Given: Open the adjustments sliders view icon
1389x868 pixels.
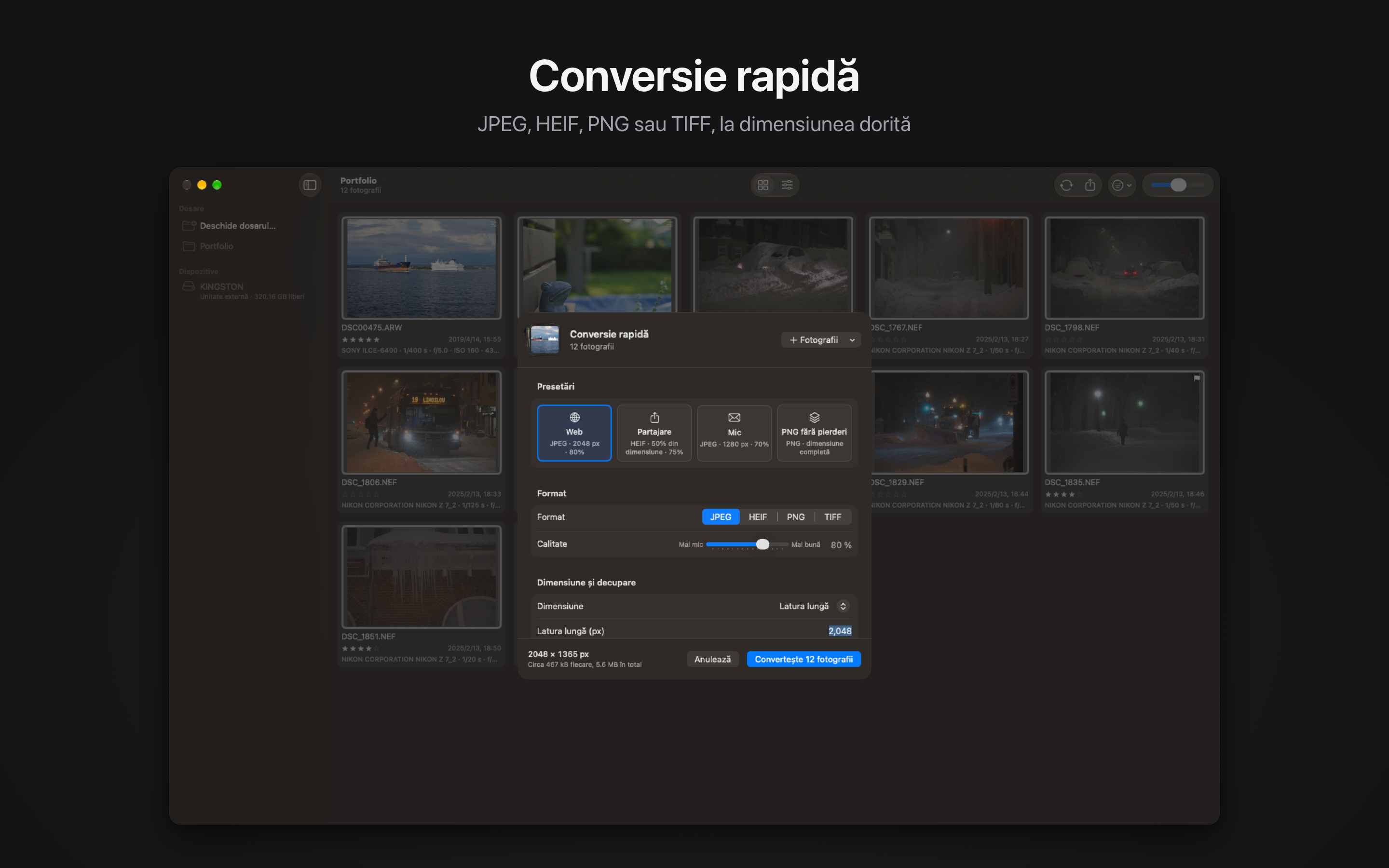Looking at the screenshot, I should [x=787, y=185].
